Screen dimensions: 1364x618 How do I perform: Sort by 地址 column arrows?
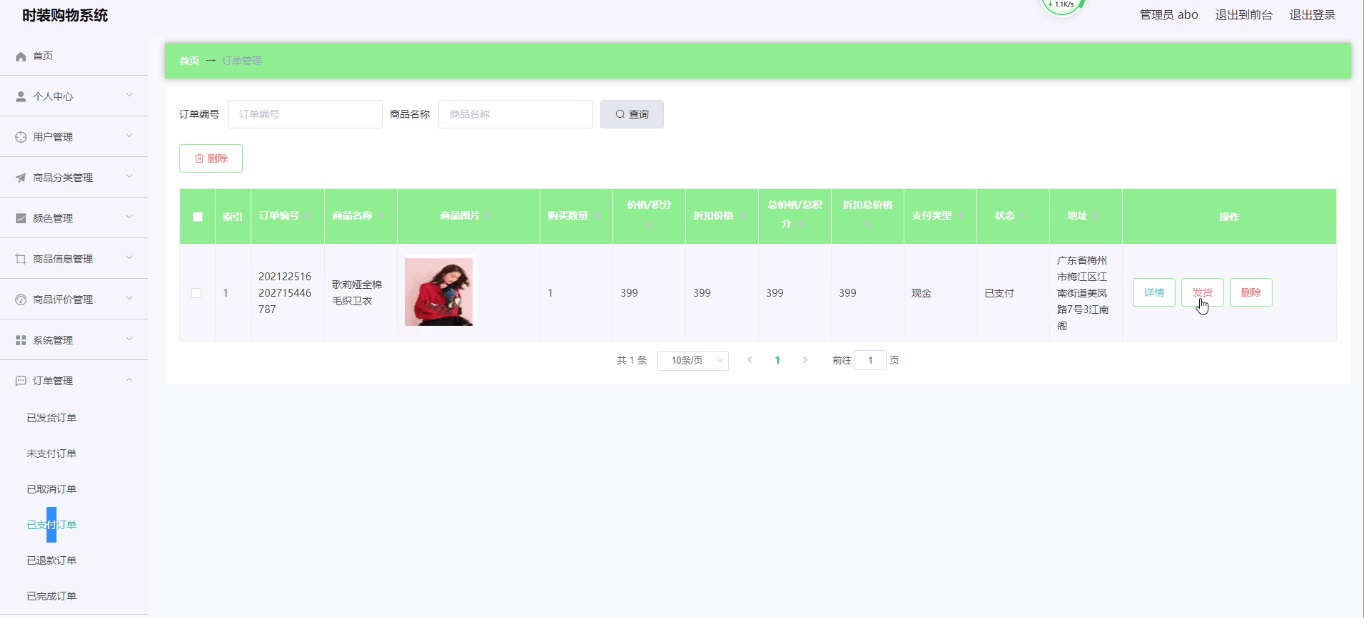coord(1097,216)
